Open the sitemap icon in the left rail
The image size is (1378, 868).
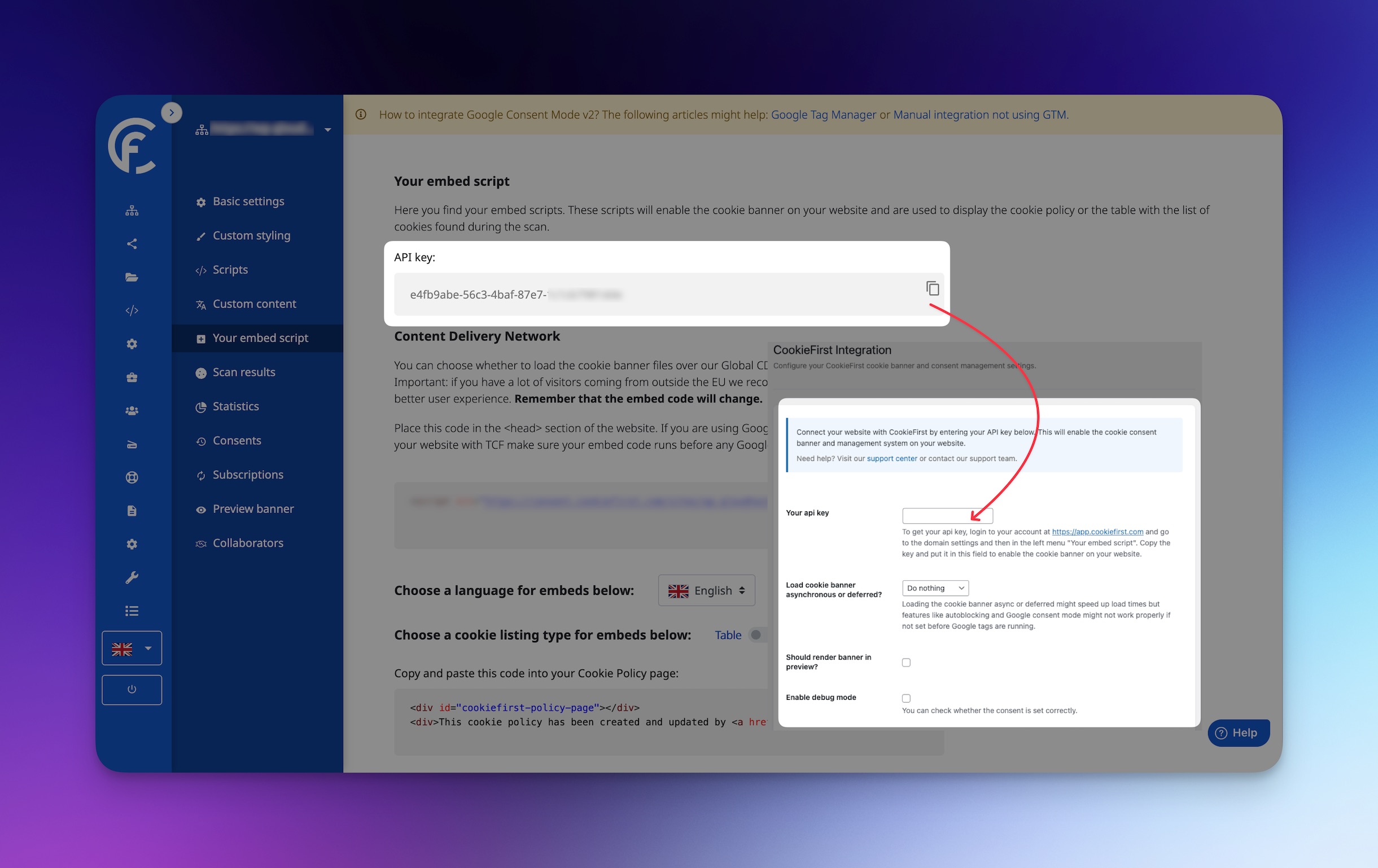pos(132,211)
